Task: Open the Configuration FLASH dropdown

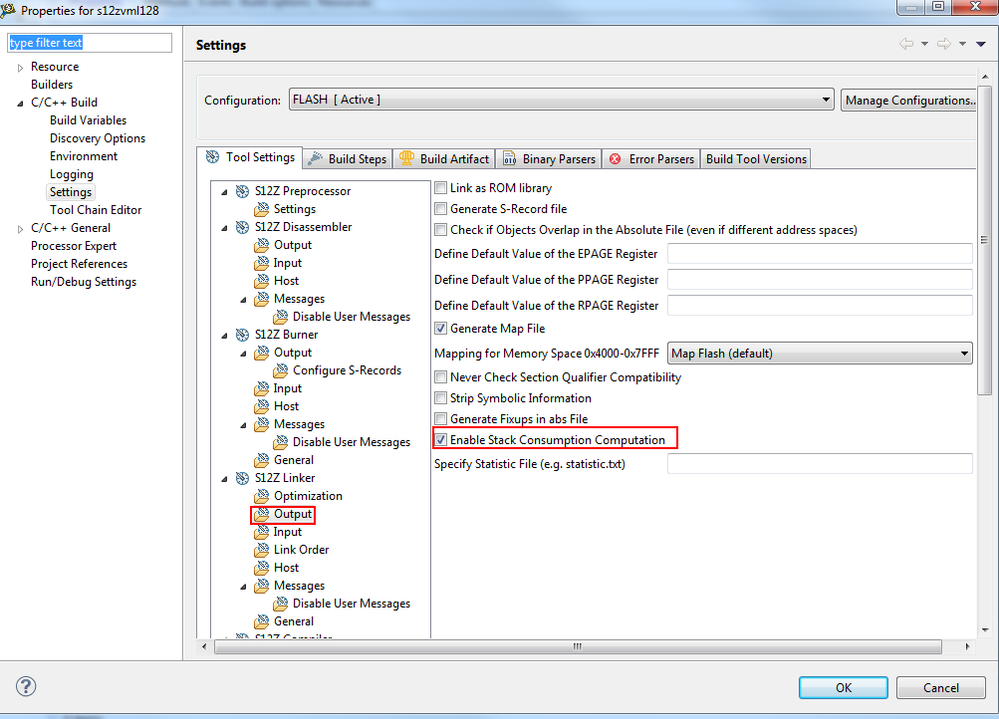Action: click(561, 100)
